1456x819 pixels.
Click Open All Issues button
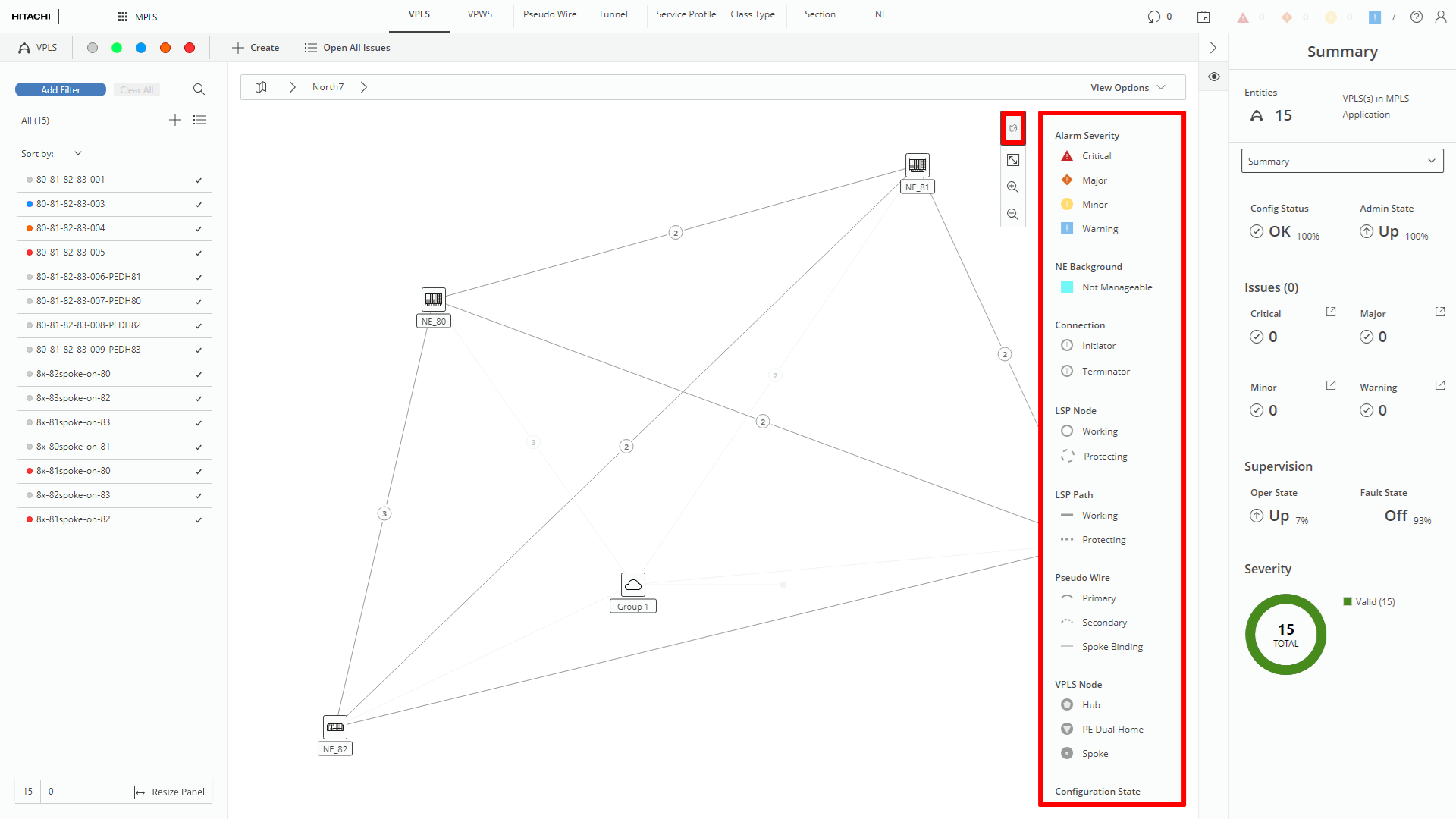347,48
